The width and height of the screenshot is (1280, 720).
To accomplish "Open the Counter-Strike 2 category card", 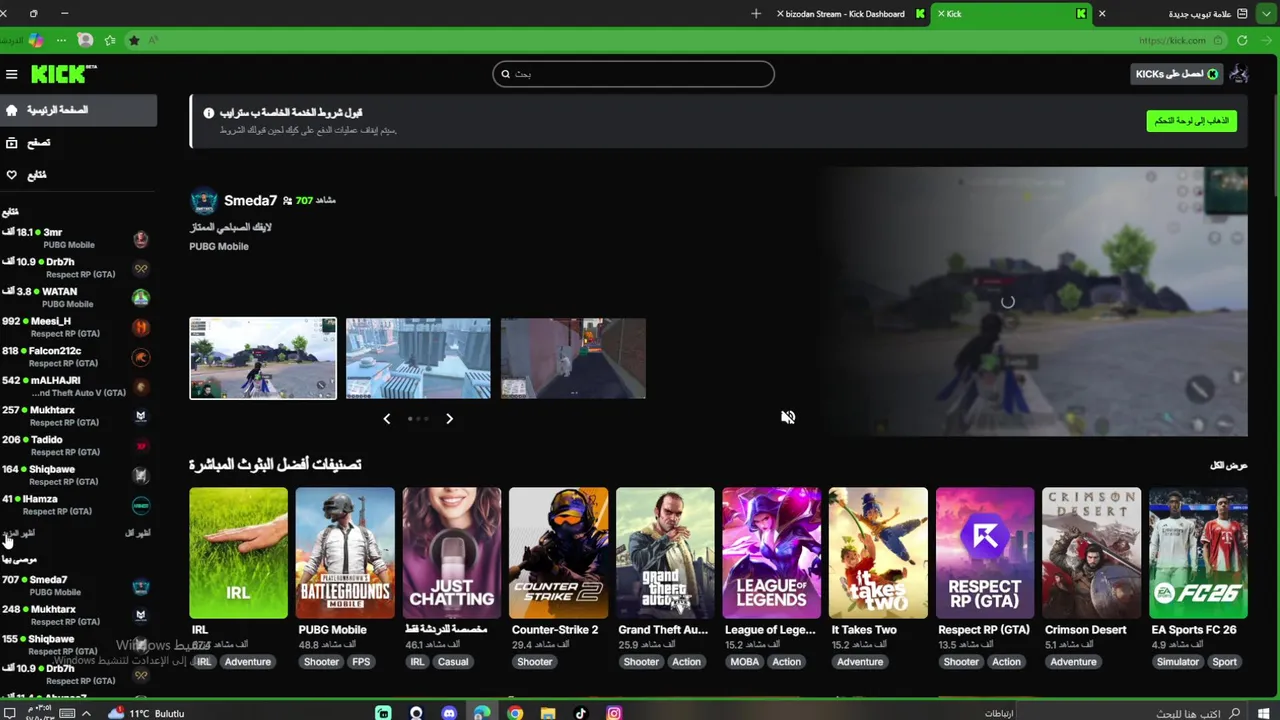I will [x=558, y=553].
